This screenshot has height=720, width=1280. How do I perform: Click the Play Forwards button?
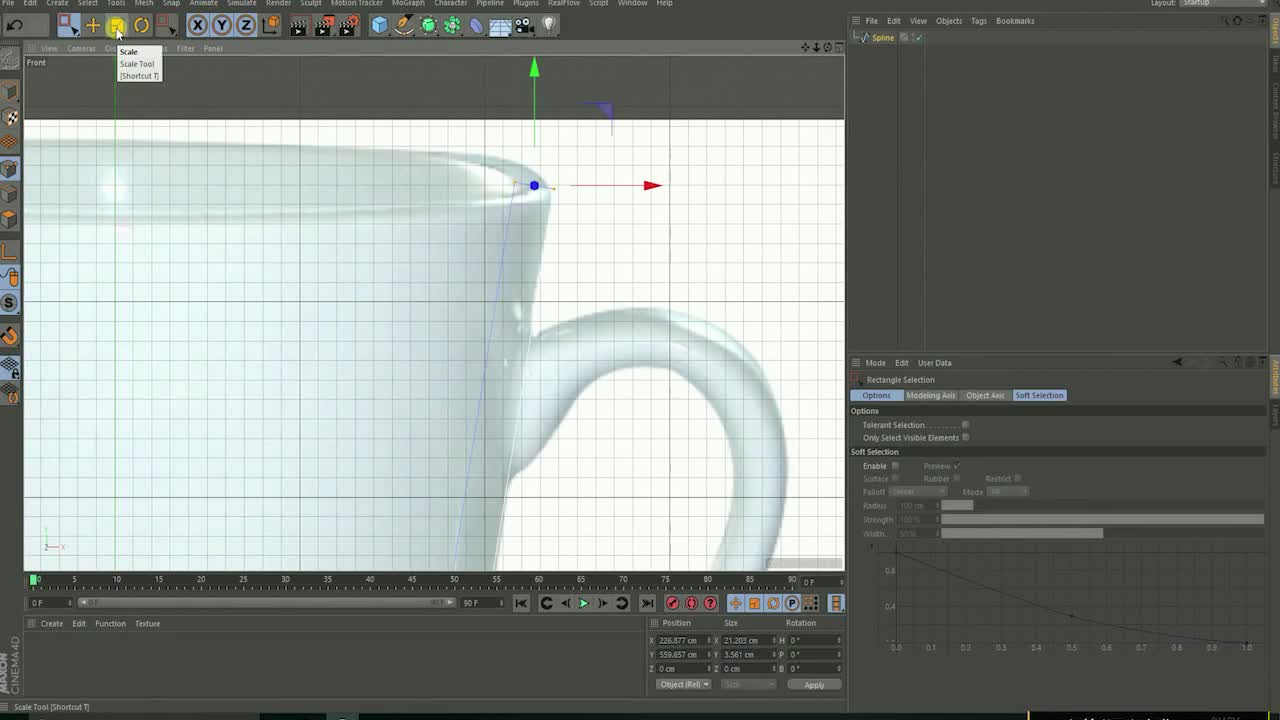coord(584,603)
